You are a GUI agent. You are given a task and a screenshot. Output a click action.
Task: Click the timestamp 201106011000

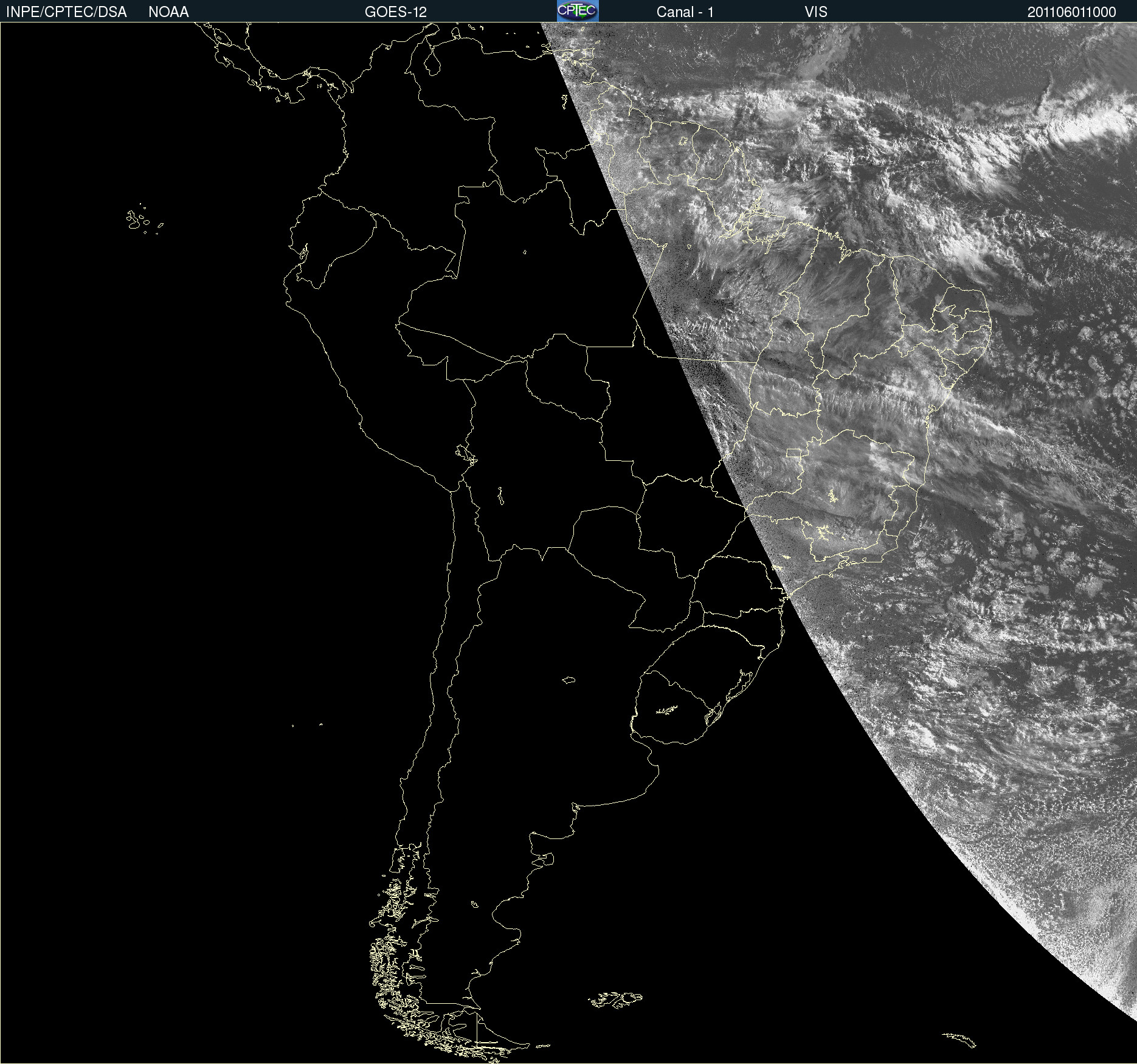[1072, 12]
